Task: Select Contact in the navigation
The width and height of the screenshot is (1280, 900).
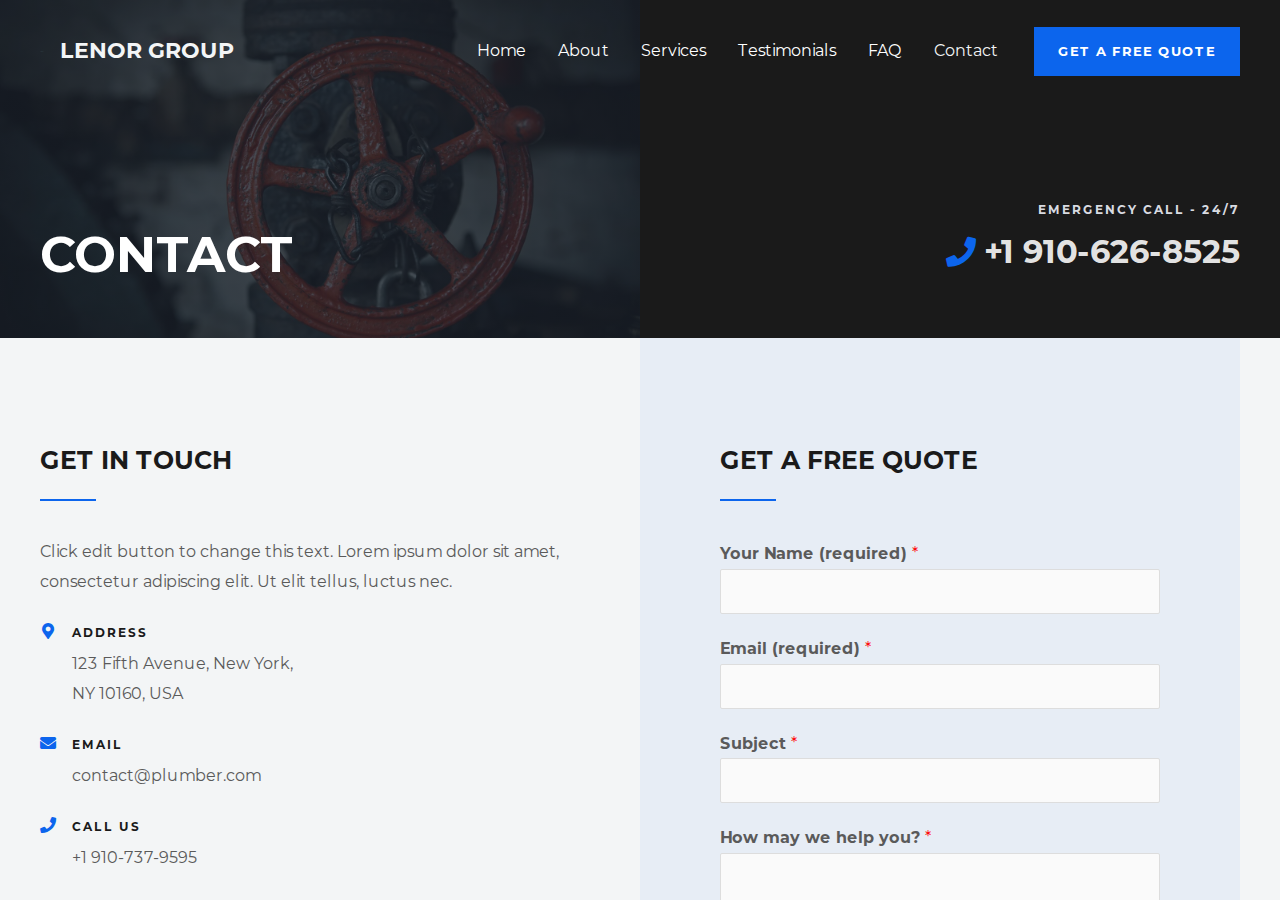Action: click(965, 50)
